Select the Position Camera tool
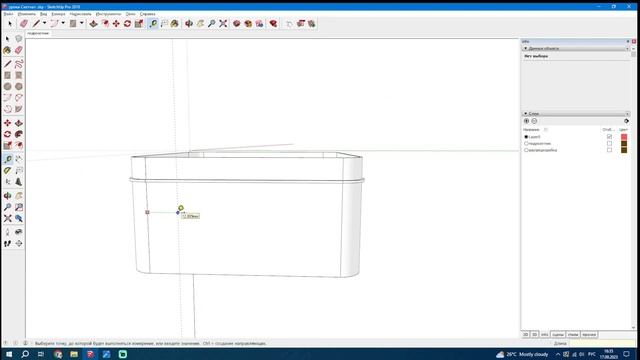 7,232
